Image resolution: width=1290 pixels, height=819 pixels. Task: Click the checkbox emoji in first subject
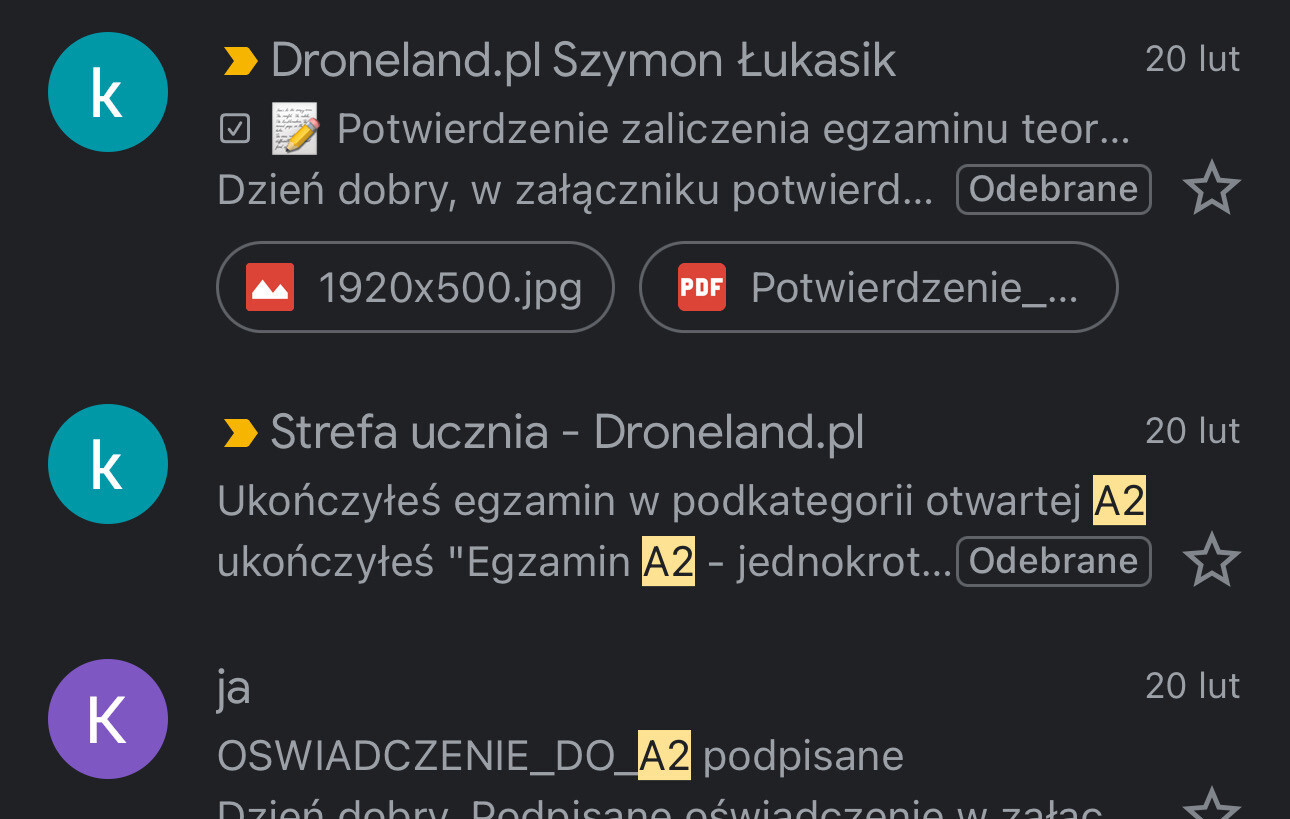point(234,129)
